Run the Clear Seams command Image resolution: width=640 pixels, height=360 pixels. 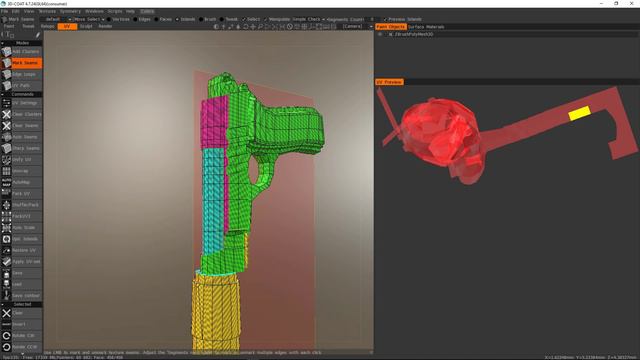pyautogui.click(x=22, y=126)
